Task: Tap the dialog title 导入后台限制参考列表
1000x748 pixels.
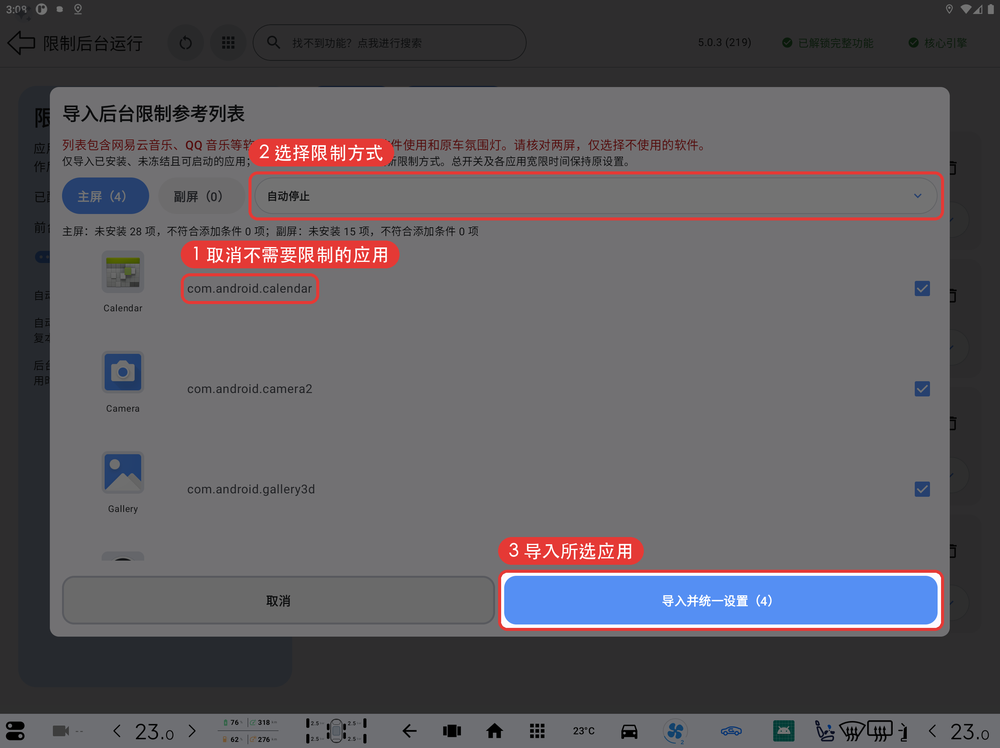Action: pos(153,114)
